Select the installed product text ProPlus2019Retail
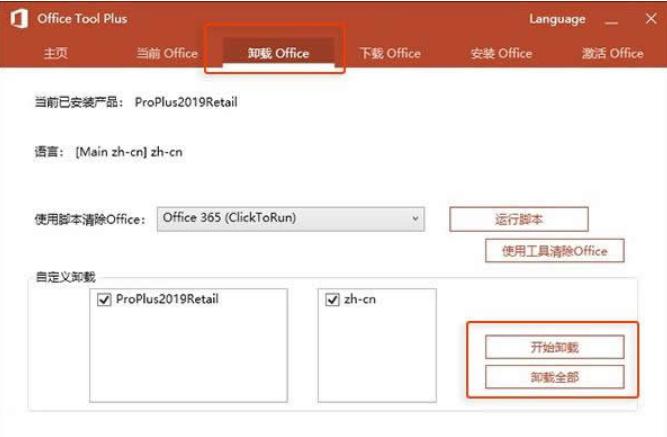667x437 pixels. 186,102
